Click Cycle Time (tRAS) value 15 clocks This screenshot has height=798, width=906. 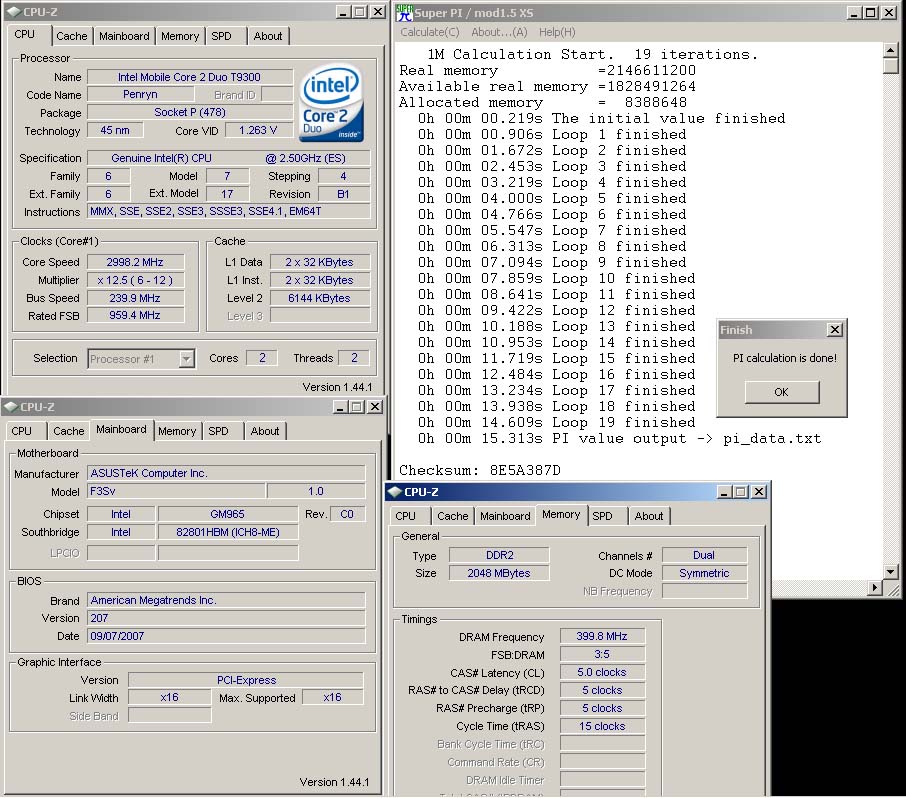coord(602,726)
